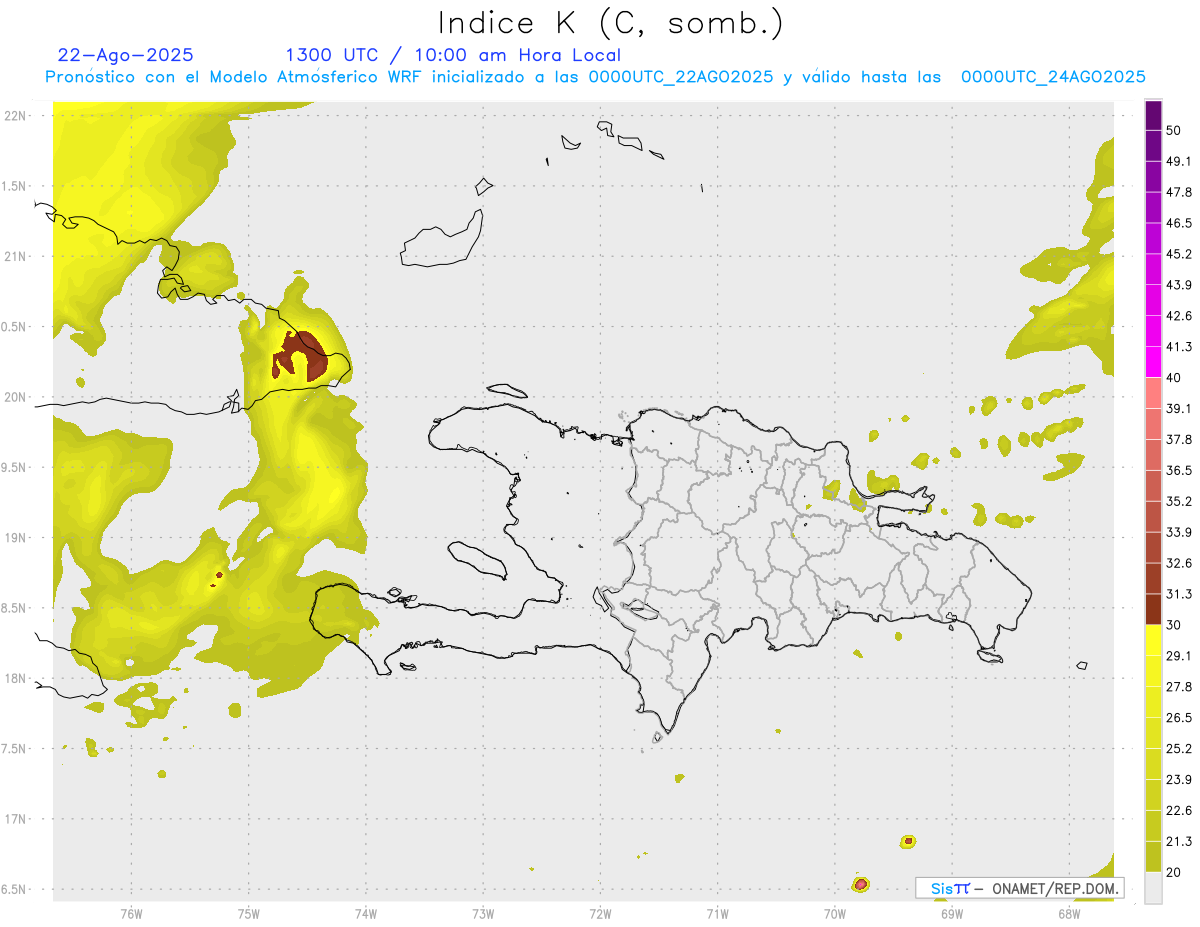Click colorbar label "49.1"
This screenshot has width=1200, height=927.
click(x=1179, y=161)
